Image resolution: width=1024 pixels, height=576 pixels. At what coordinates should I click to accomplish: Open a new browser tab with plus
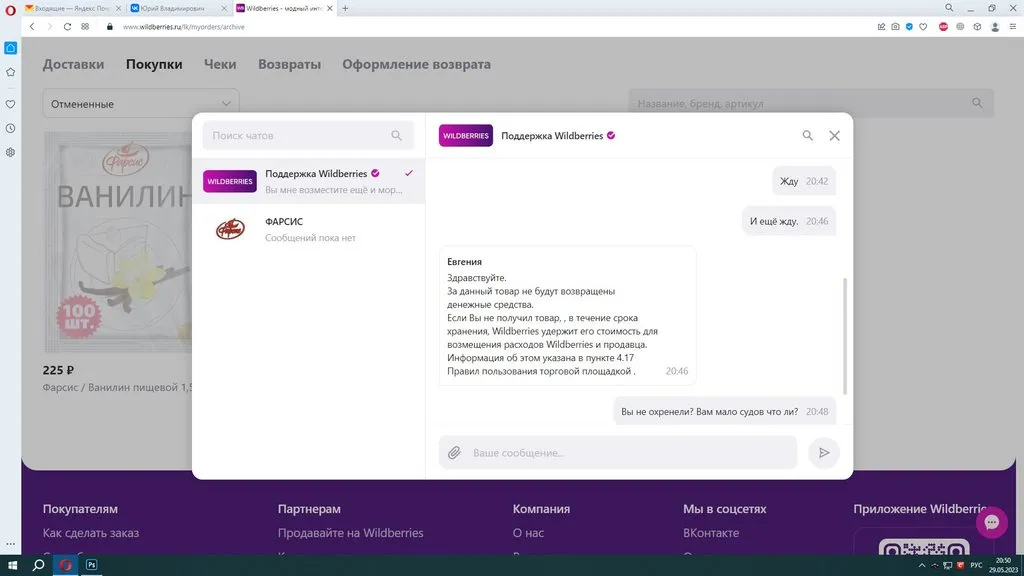click(x=345, y=8)
